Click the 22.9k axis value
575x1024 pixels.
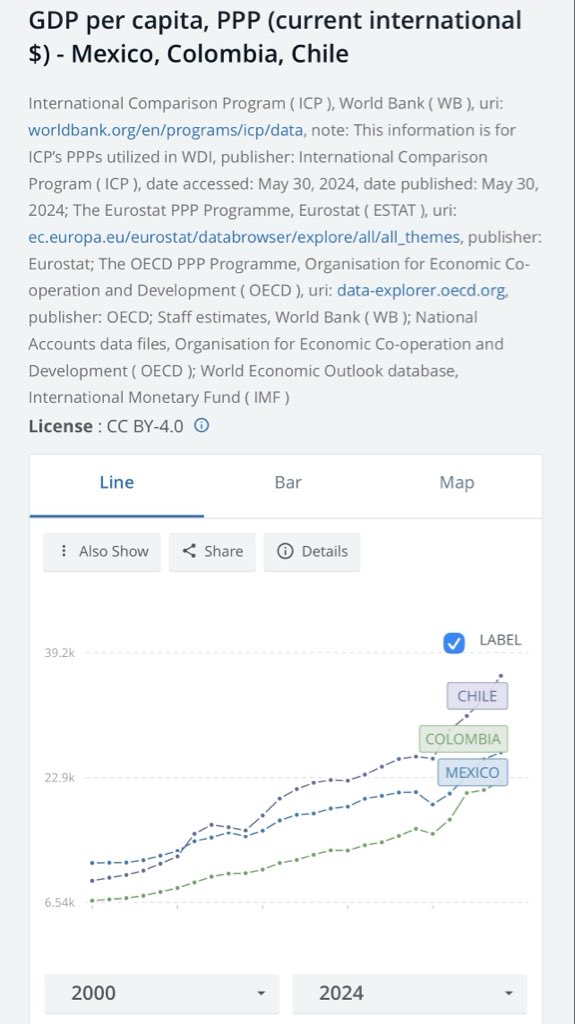click(x=59, y=778)
